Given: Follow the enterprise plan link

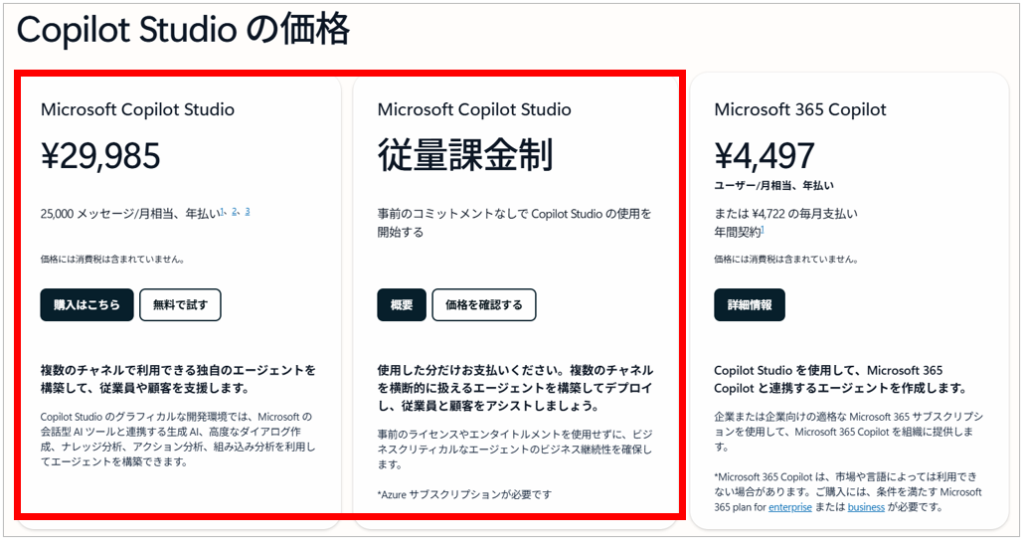Looking at the screenshot, I should coord(790,508).
